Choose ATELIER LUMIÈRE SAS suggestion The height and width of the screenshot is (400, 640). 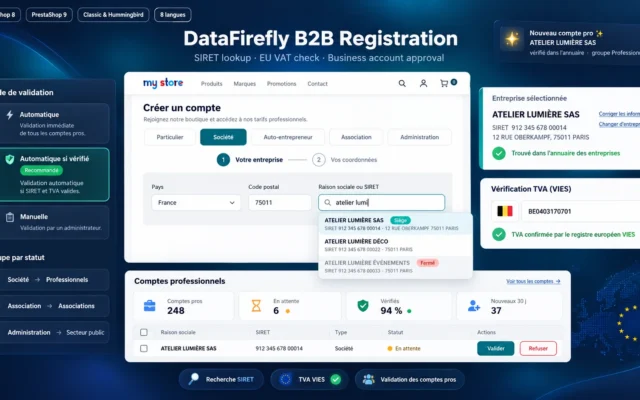[x=395, y=224]
